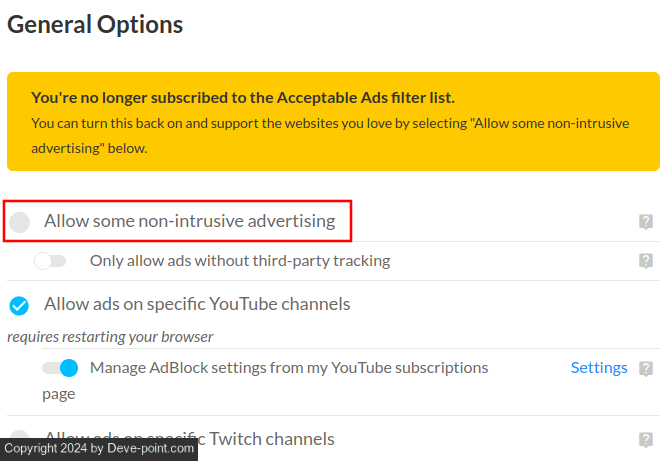The height and width of the screenshot is (461, 663).
Task: Click 'Allow ads on specific YouTube channels' label
Action: click(197, 304)
